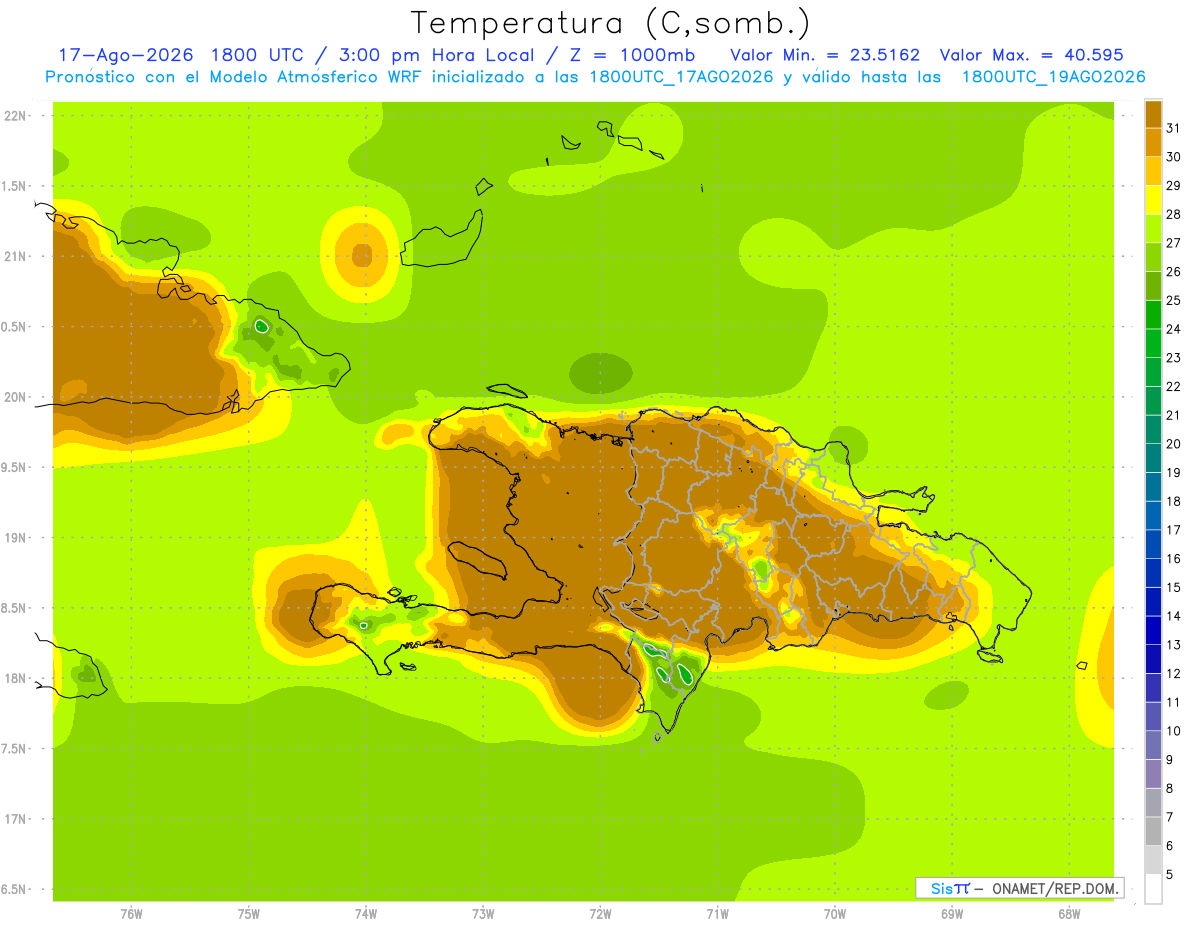The height and width of the screenshot is (927, 1200).
Task: Click the legend value 28
Action: click(1173, 214)
